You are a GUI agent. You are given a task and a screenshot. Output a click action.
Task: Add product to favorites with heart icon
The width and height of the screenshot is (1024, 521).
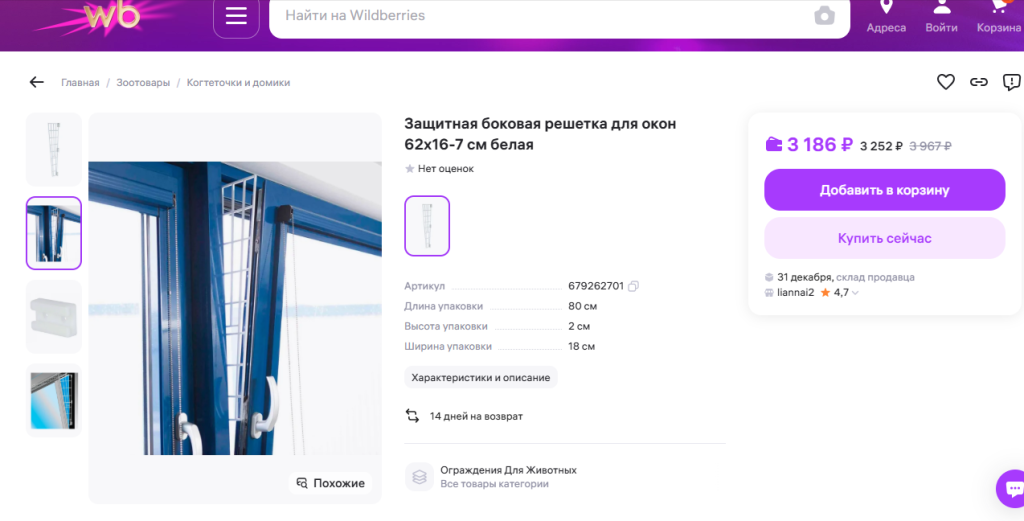[x=945, y=82]
